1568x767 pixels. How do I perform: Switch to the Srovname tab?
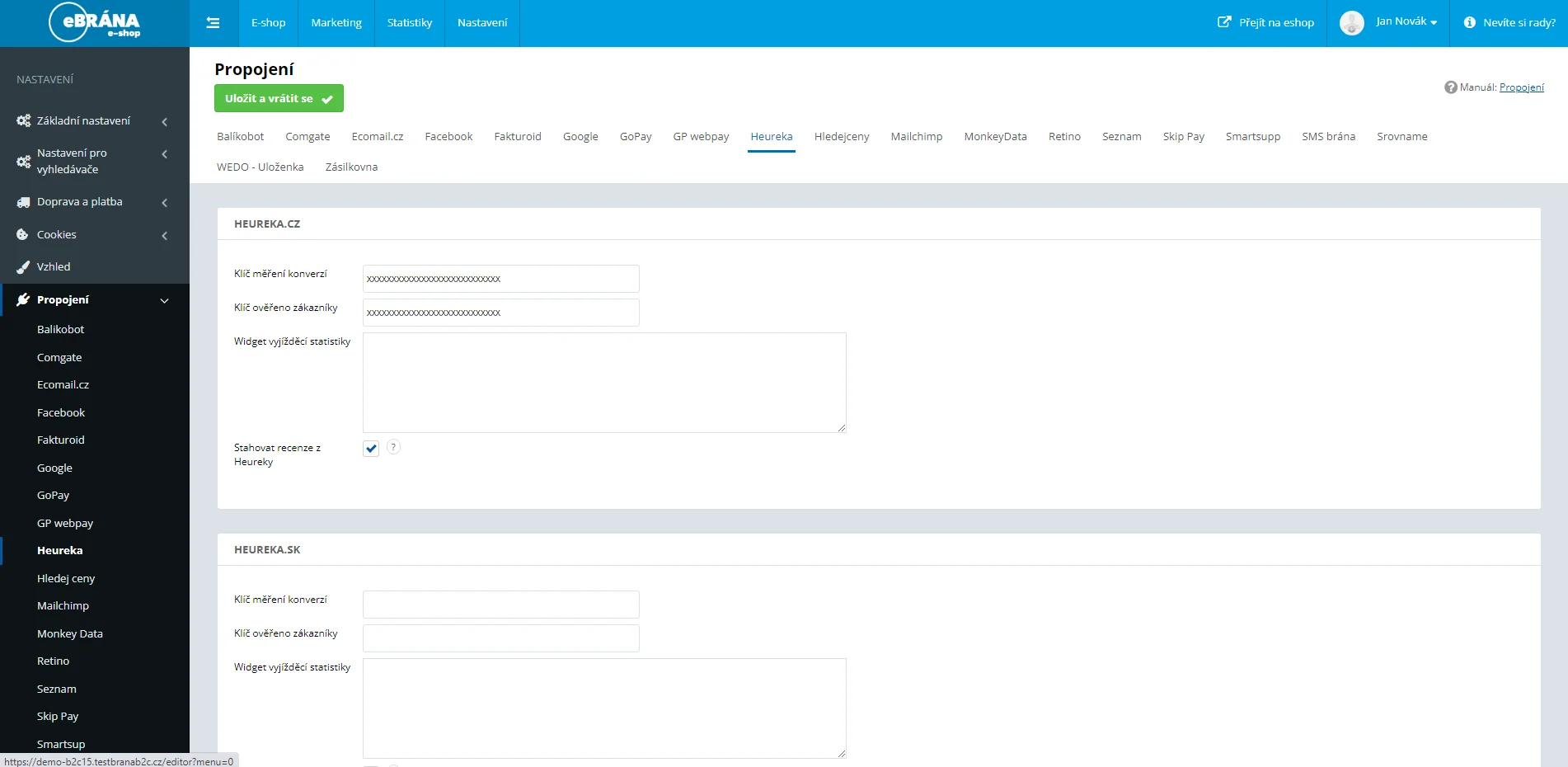point(1401,137)
